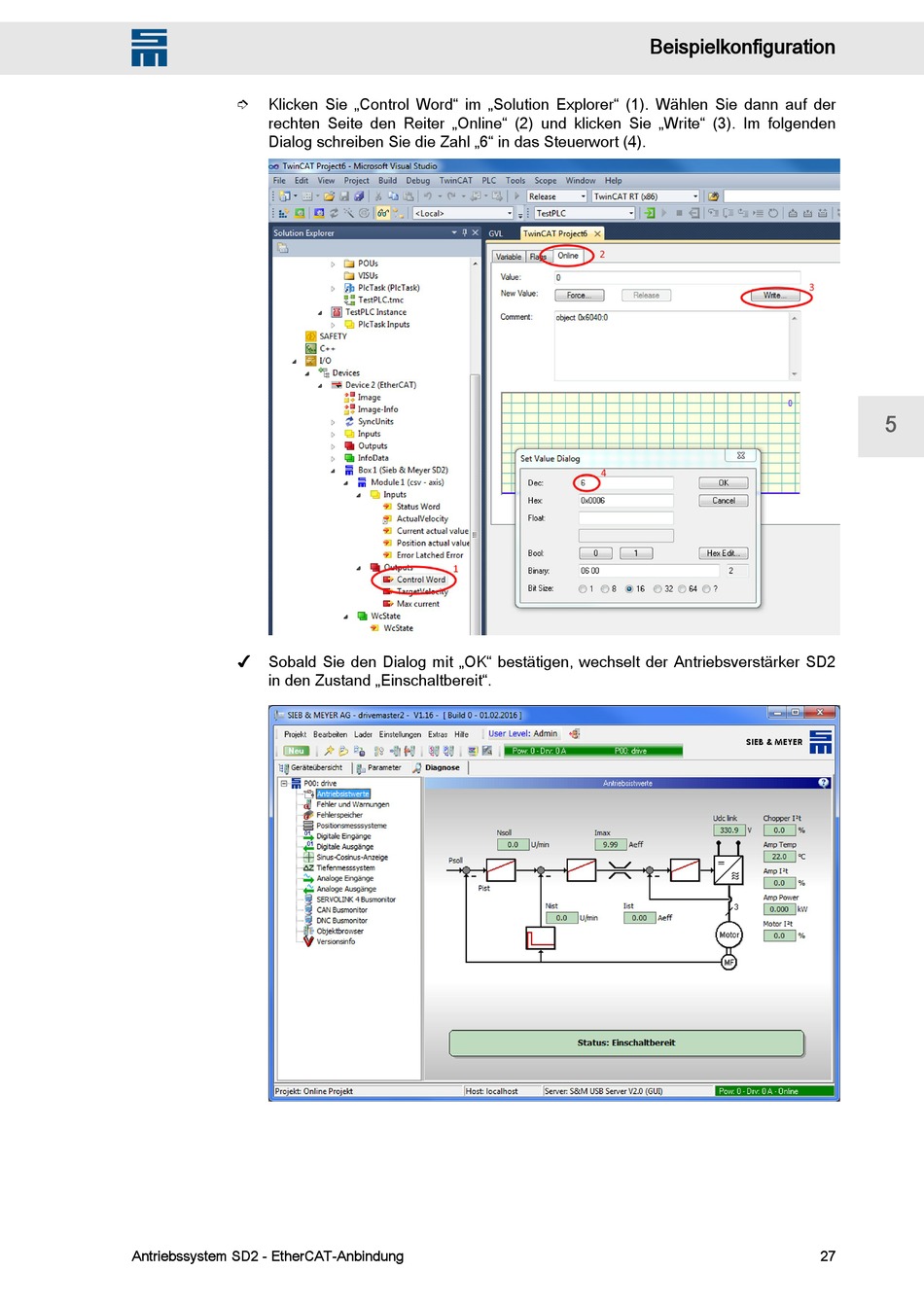The image size is (924, 1306).
Task: Select Bit Size ? radio button
Action: tap(706, 589)
